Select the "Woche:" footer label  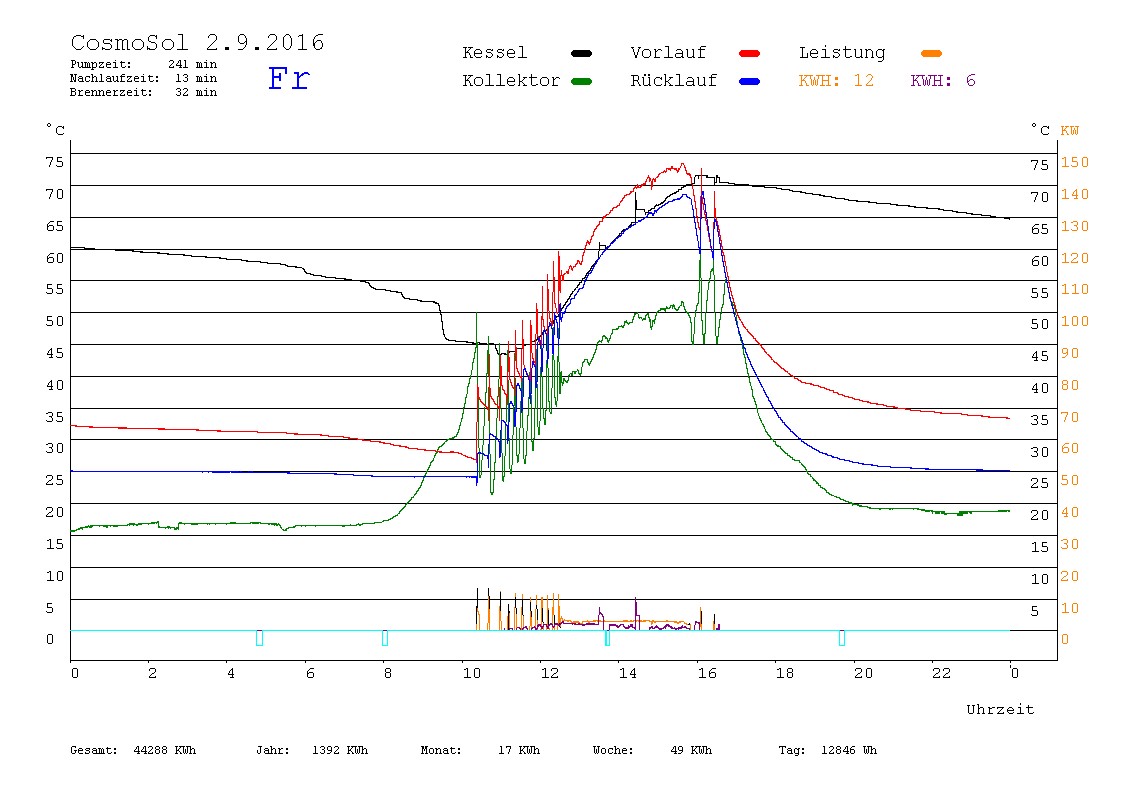click(x=614, y=750)
